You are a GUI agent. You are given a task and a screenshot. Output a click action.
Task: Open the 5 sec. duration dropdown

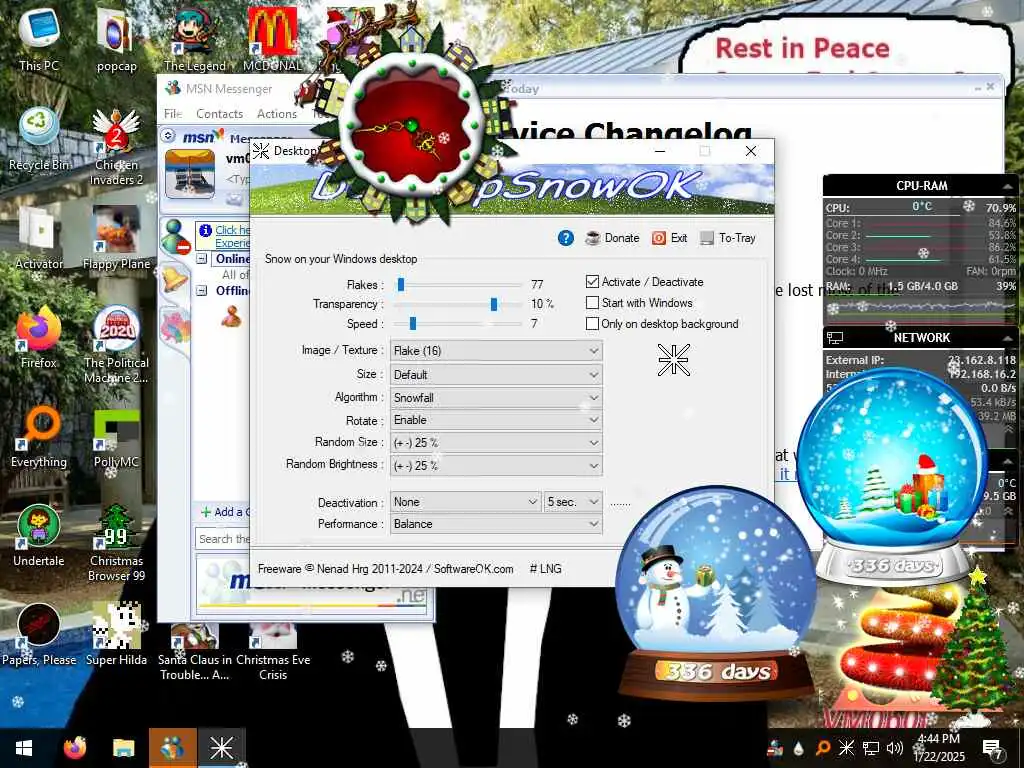coord(573,502)
